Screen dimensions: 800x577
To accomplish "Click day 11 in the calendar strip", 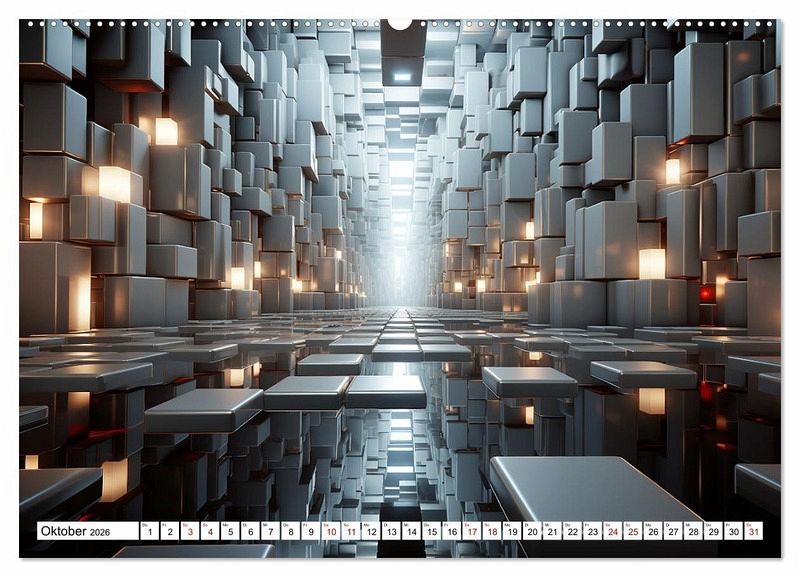I will pos(351,531).
